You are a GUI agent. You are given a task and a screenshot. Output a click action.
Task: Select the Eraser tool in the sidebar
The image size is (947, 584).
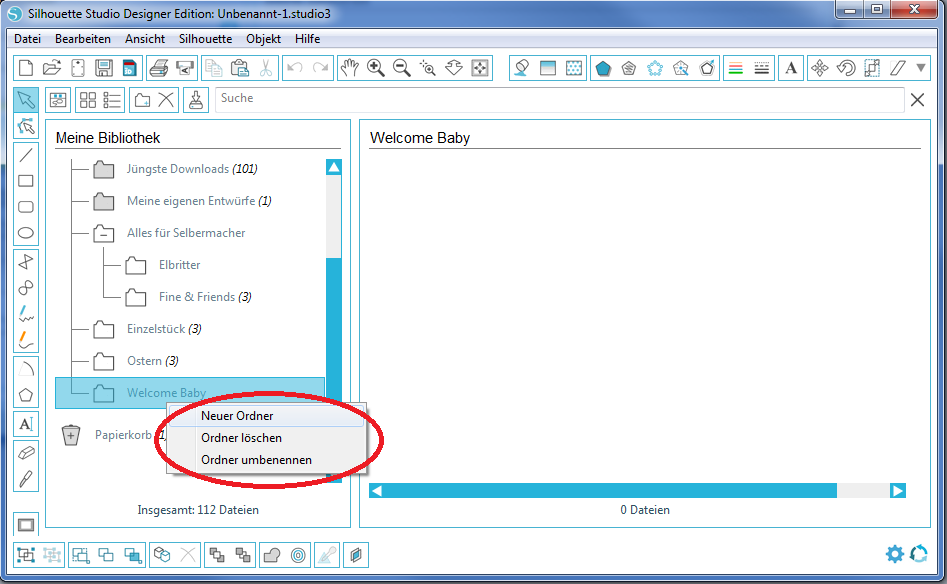click(x=25, y=452)
